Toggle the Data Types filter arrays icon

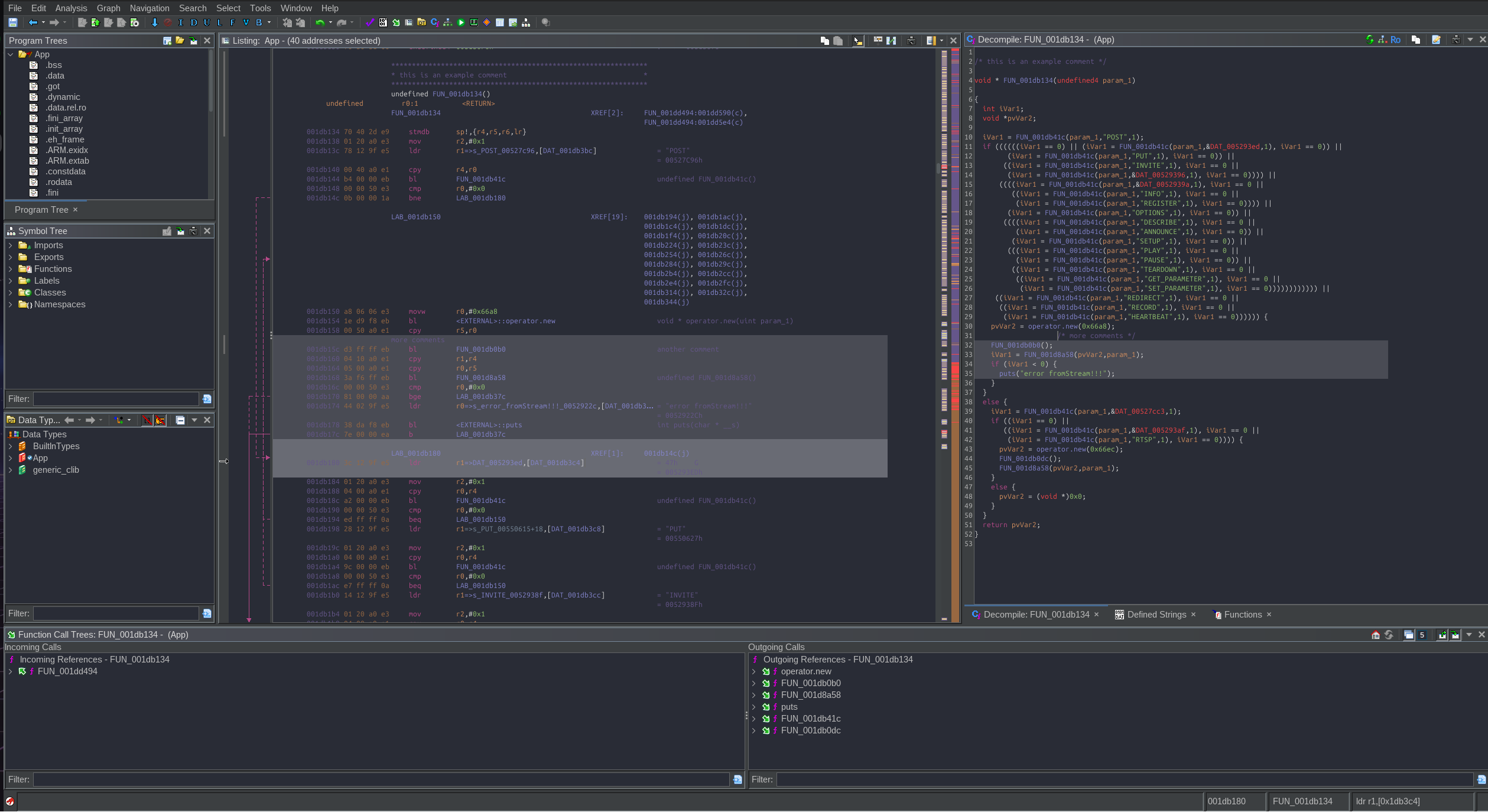[x=147, y=420]
